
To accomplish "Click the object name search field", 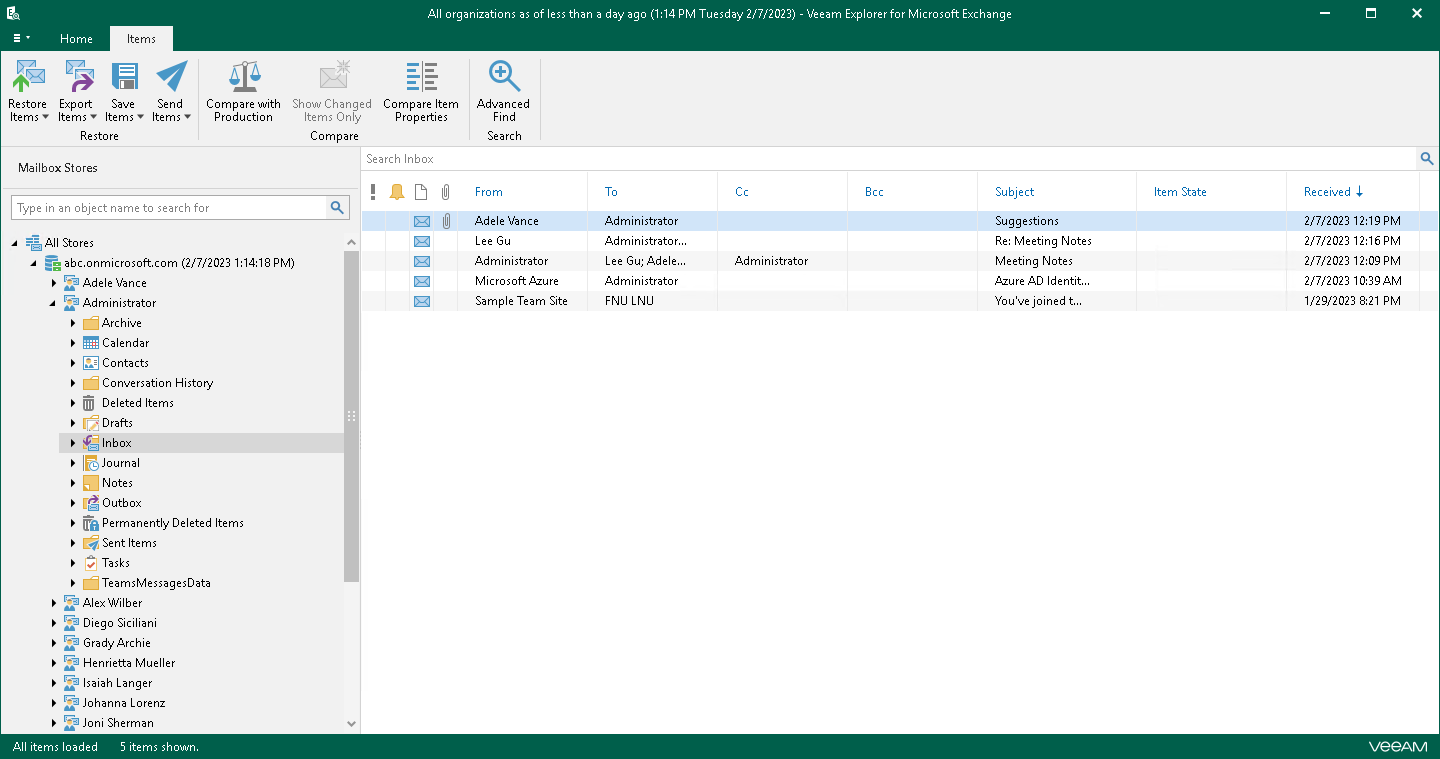I will (x=168, y=208).
